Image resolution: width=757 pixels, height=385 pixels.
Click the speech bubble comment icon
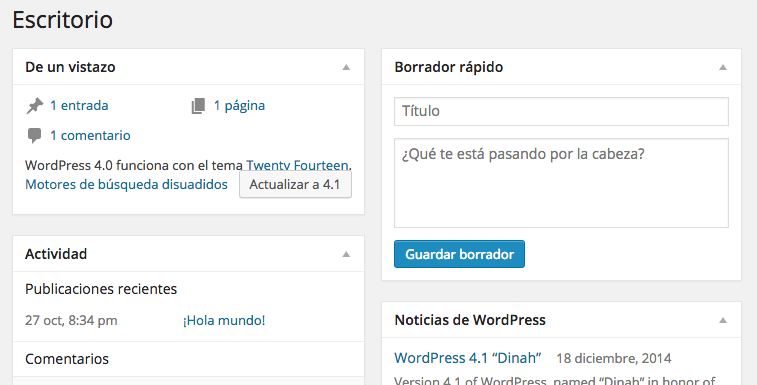coord(34,136)
